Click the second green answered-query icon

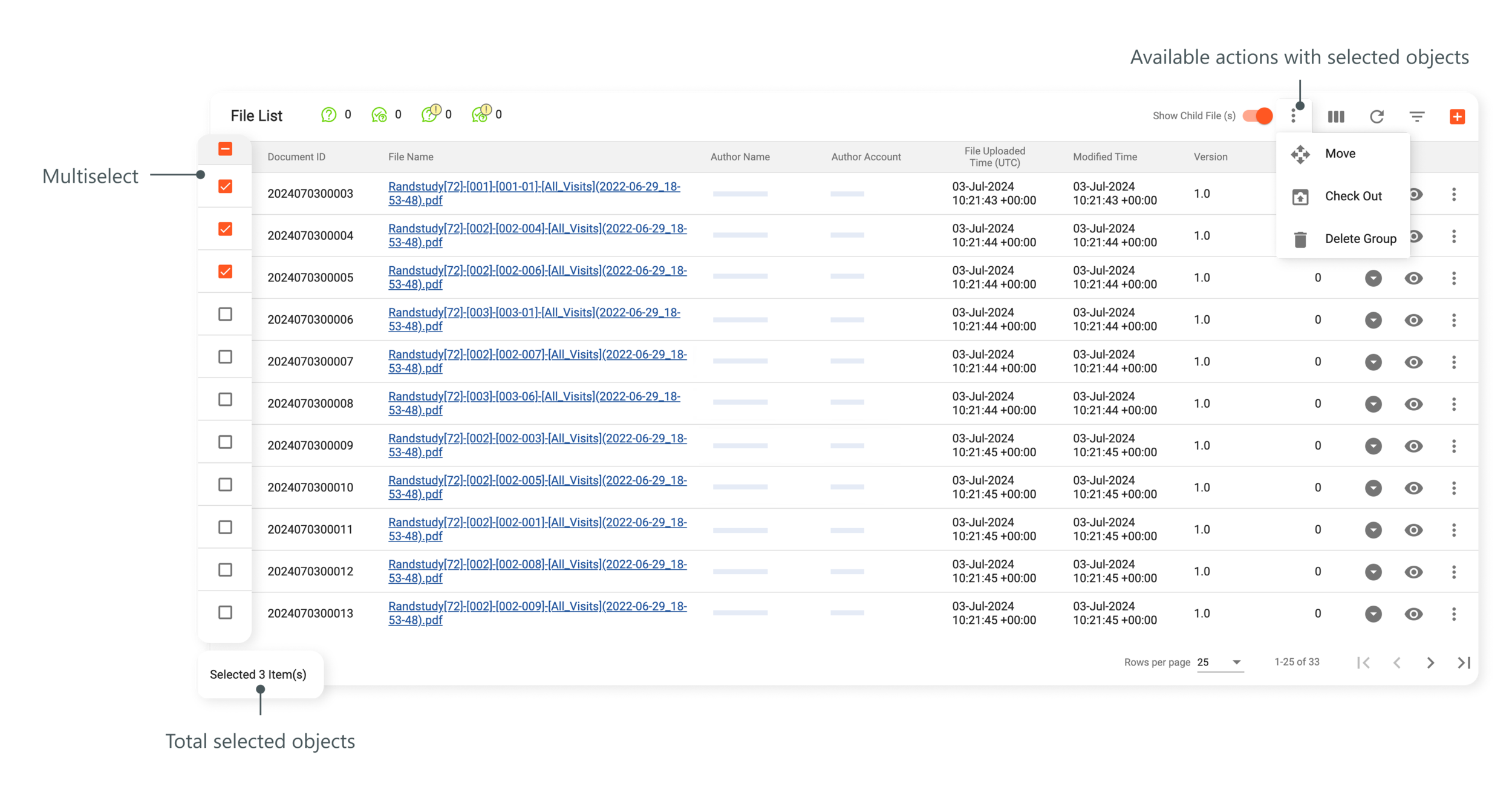379,114
